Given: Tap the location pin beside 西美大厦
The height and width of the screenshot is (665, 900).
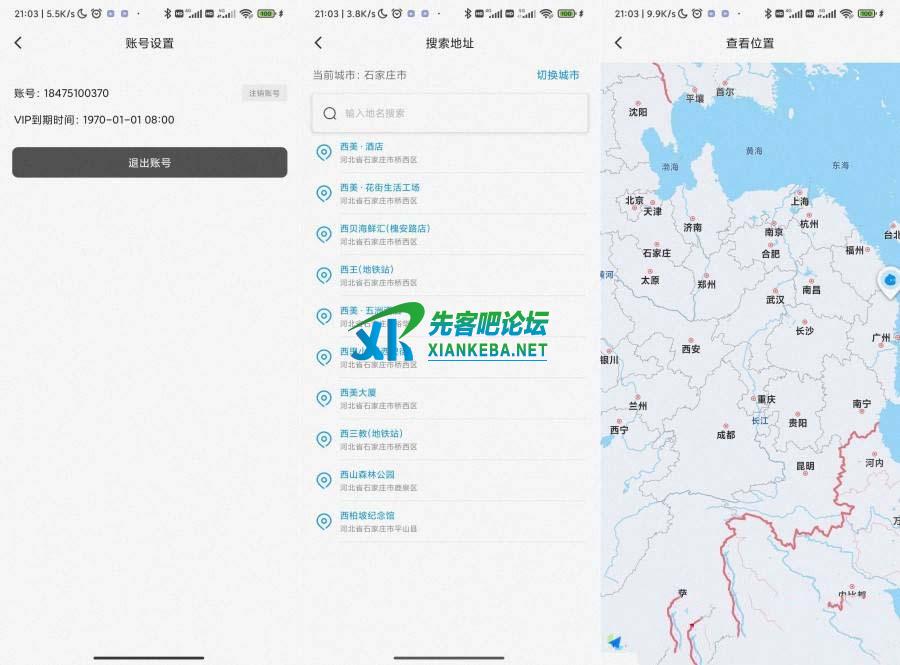Looking at the screenshot, I should 323,398.
